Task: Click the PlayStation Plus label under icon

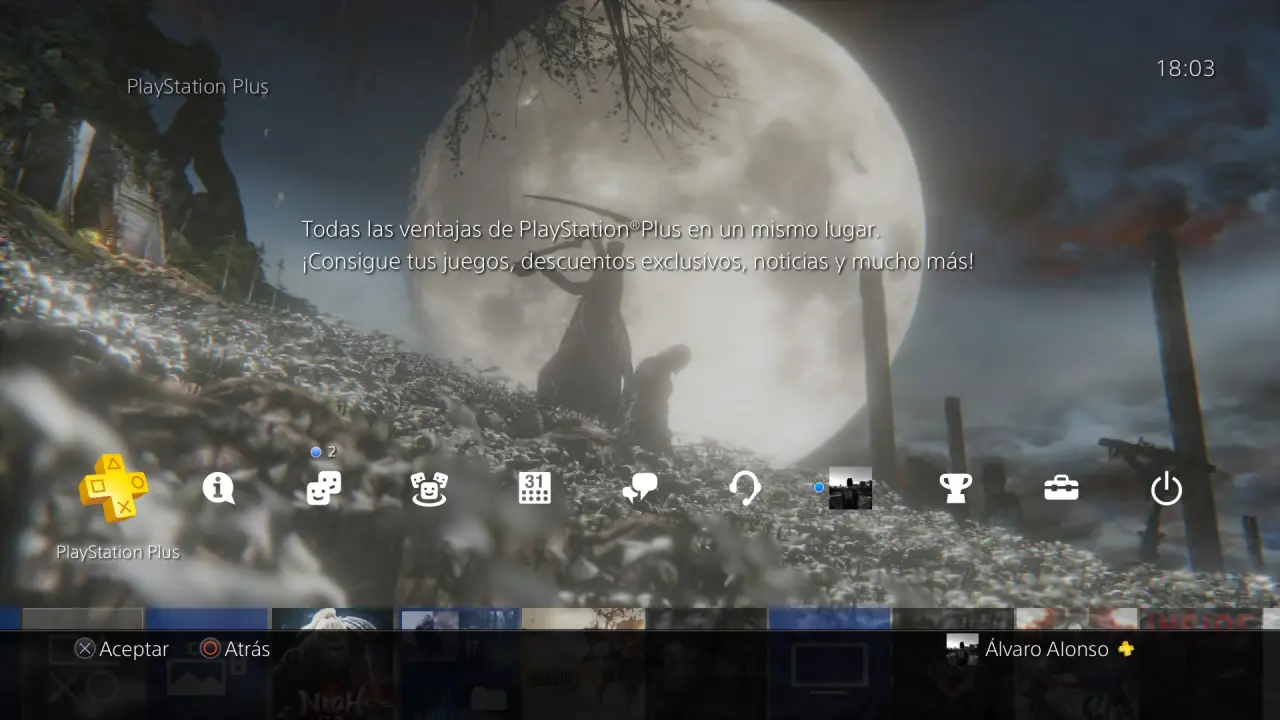Action: click(118, 552)
